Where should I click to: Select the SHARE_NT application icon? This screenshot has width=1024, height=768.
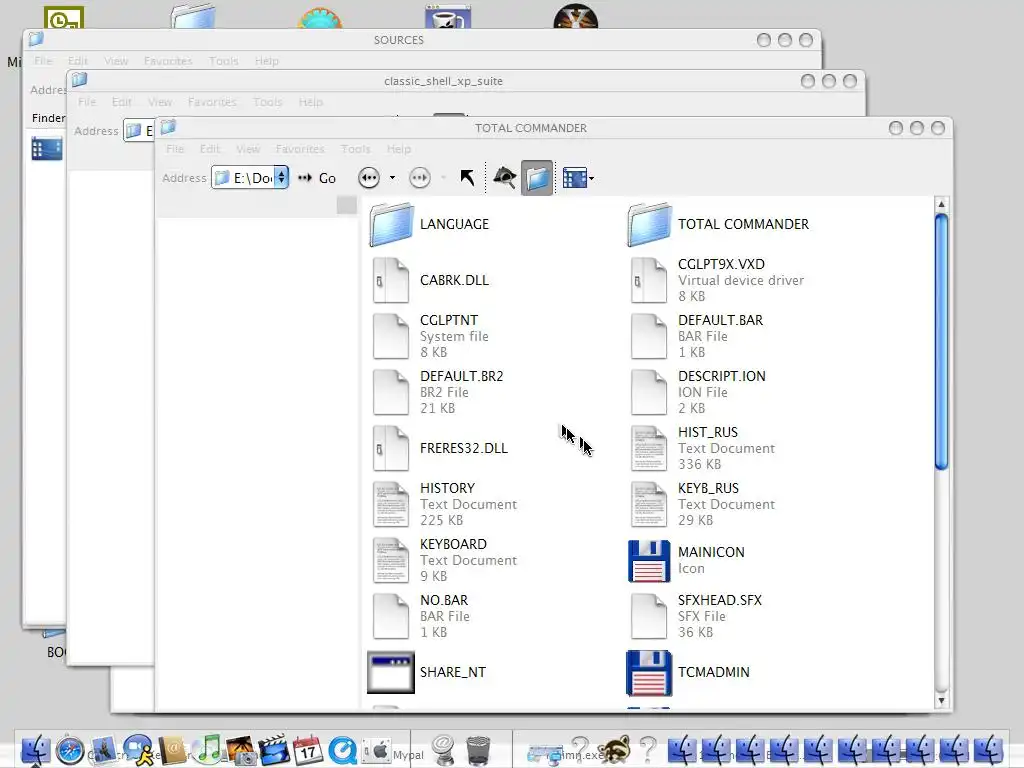click(x=391, y=672)
